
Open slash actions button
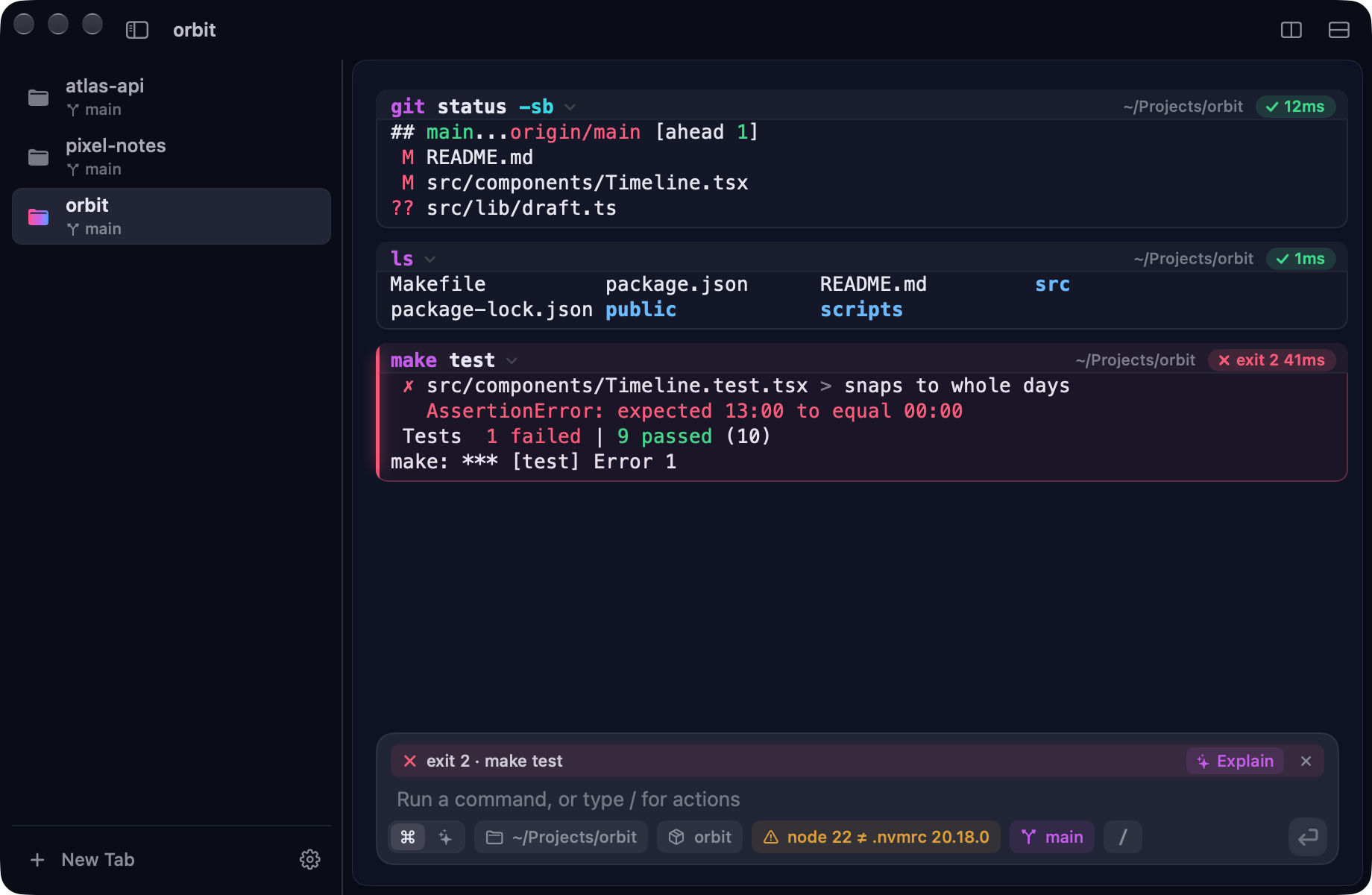1123,837
